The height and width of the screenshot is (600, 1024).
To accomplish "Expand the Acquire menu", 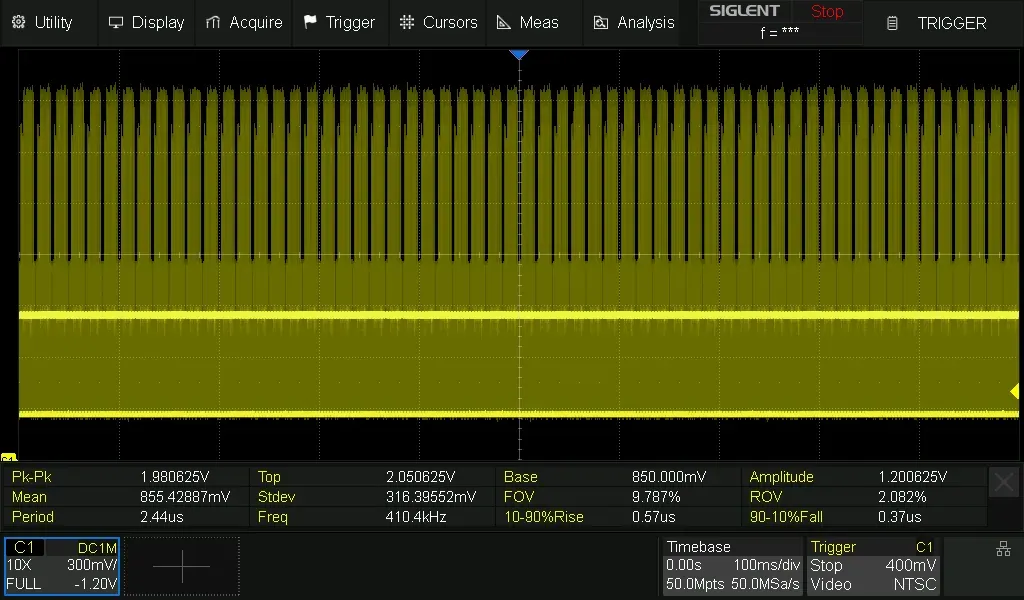I will [244, 22].
